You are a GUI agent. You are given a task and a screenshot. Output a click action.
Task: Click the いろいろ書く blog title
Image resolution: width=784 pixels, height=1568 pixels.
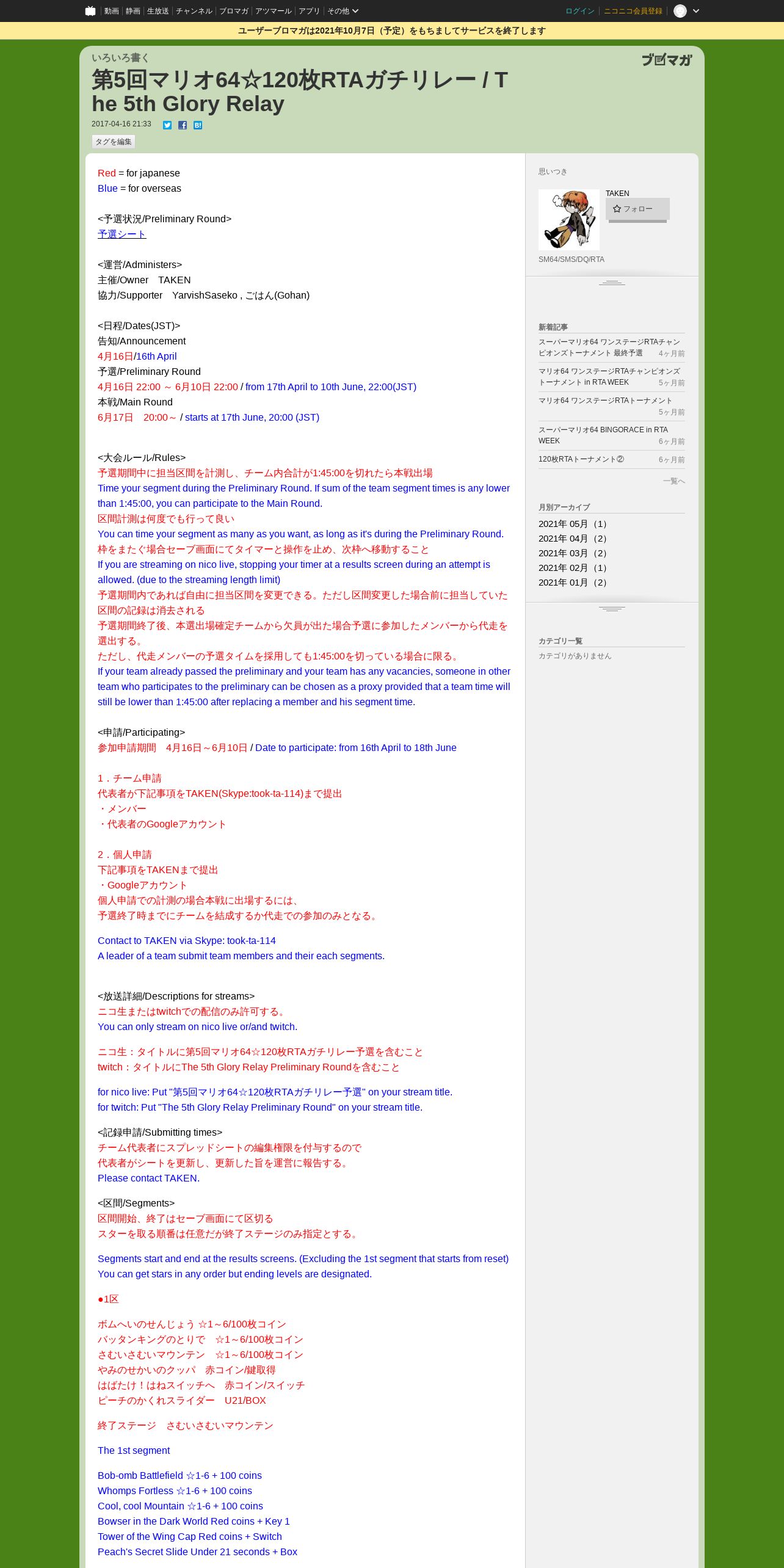tap(120, 57)
